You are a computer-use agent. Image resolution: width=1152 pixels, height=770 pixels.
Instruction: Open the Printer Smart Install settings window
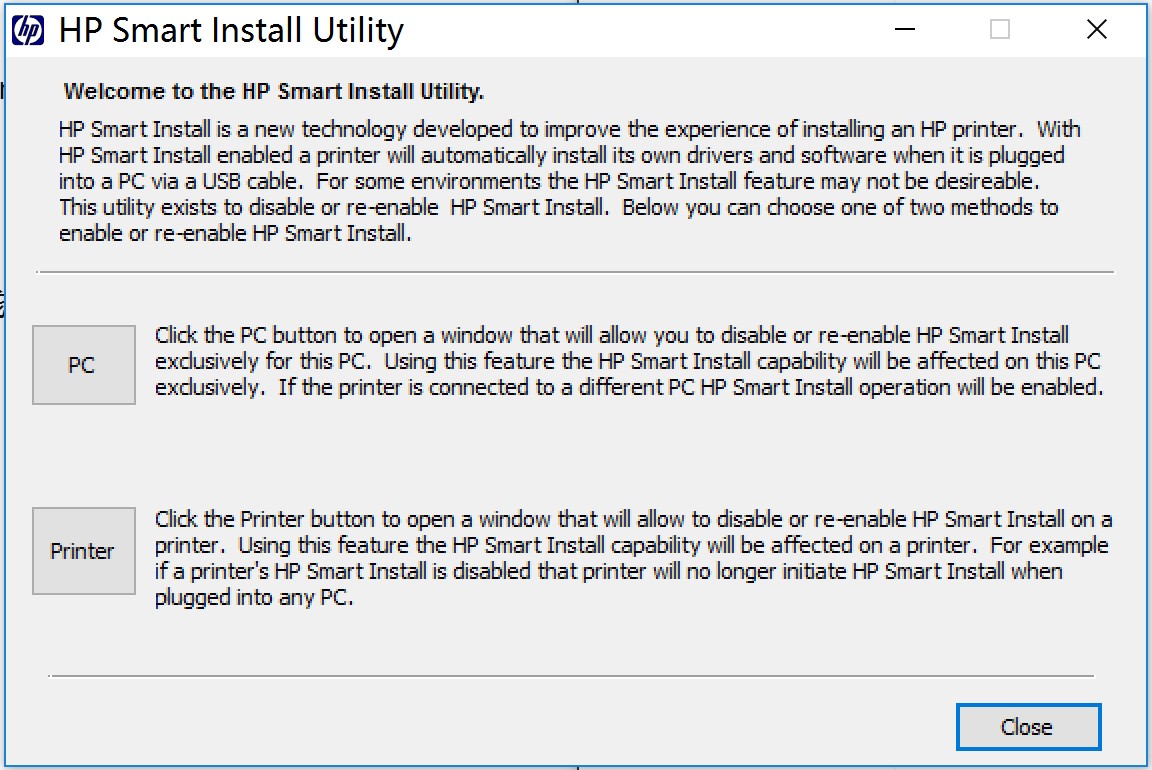84,550
